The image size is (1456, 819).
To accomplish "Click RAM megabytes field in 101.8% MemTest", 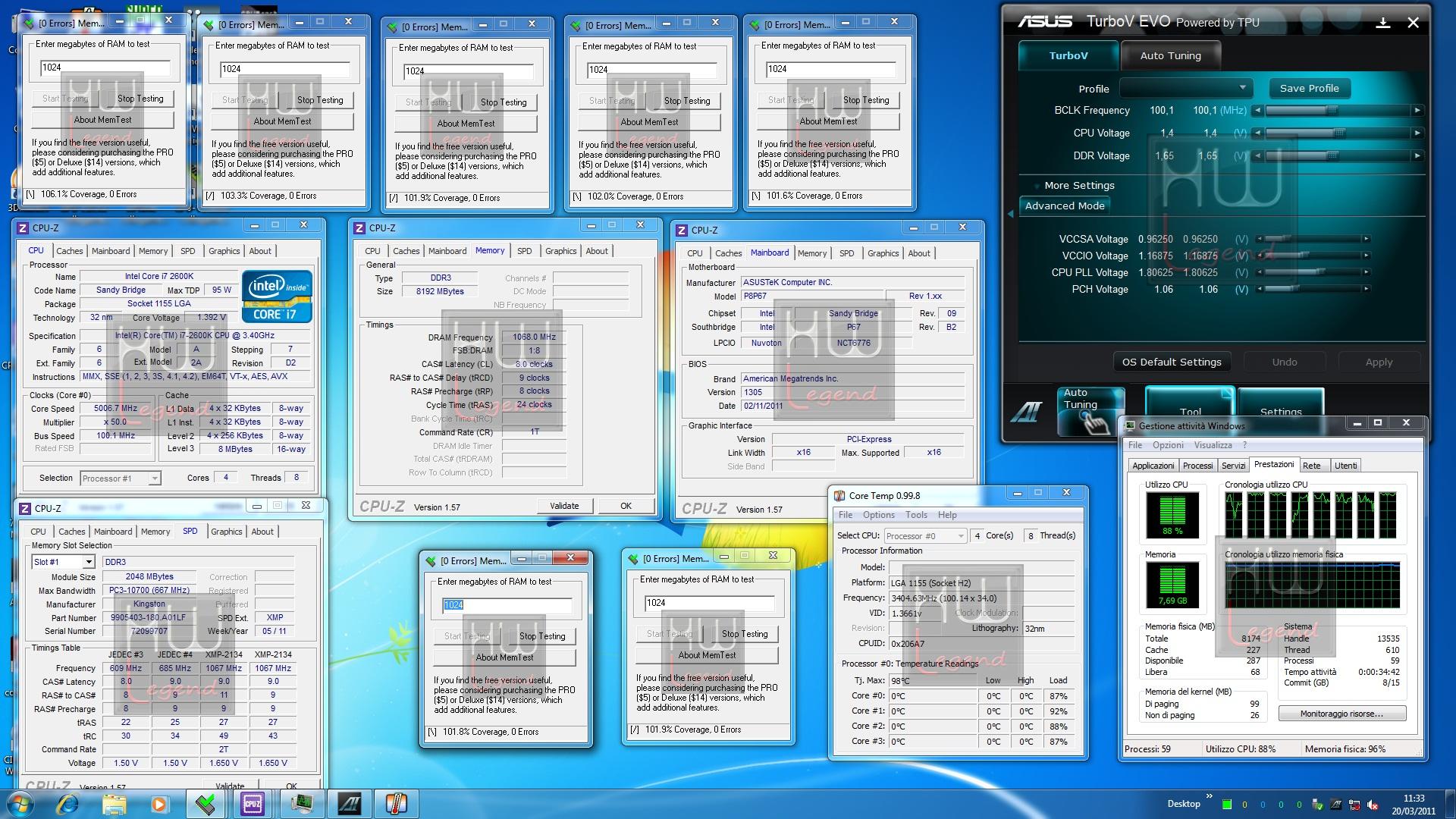I will (507, 605).
